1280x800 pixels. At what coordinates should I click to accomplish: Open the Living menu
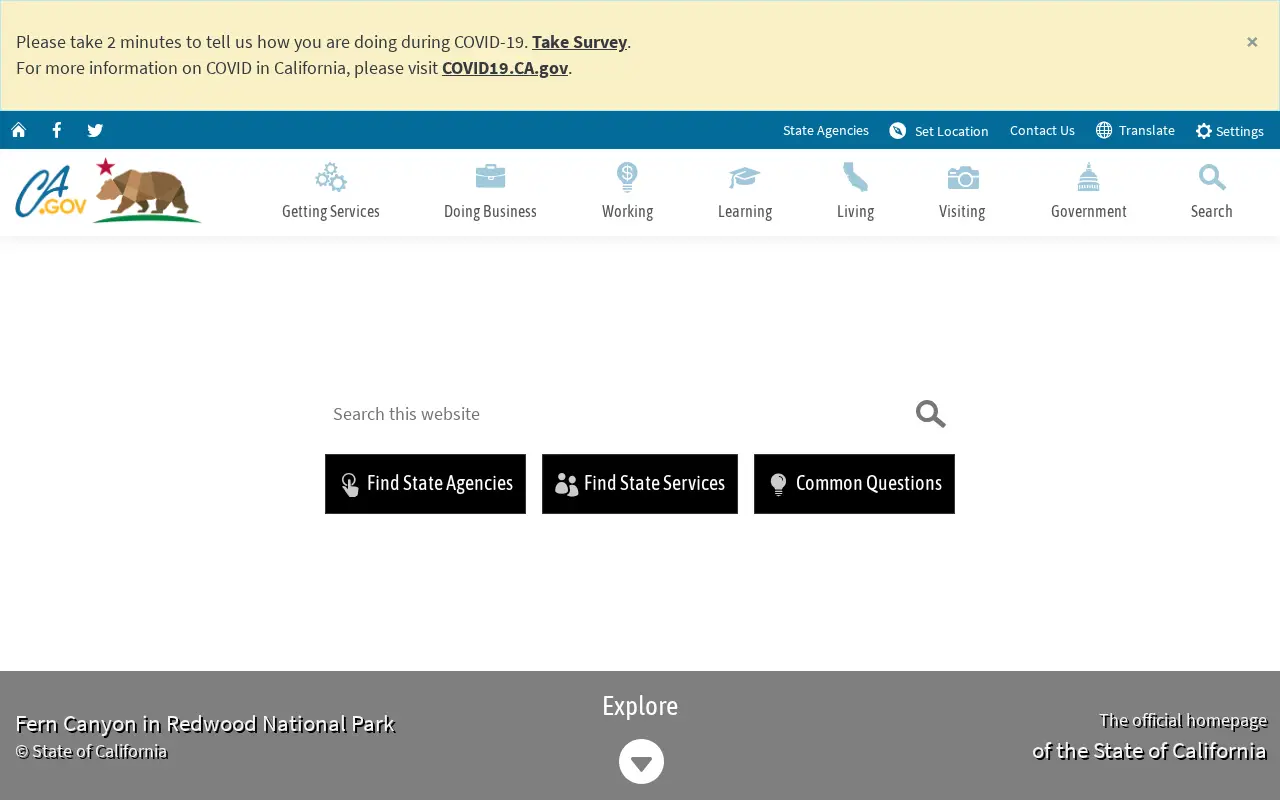pyautogui.click(x=855, y=192)
